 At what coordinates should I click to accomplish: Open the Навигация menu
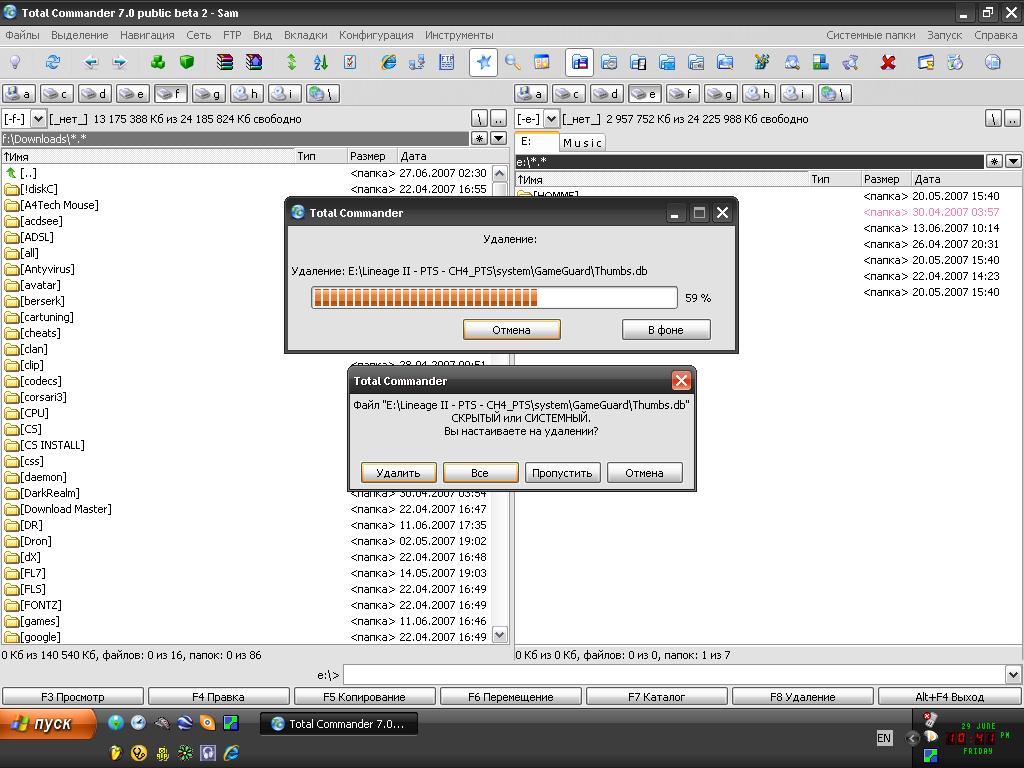point(147,35)
